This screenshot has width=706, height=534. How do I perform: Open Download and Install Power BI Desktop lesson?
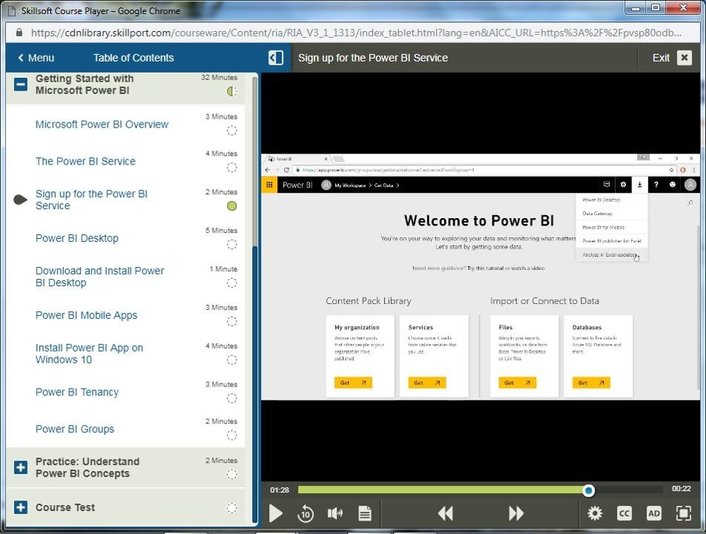pyautogui.click(x=100, y=277)
